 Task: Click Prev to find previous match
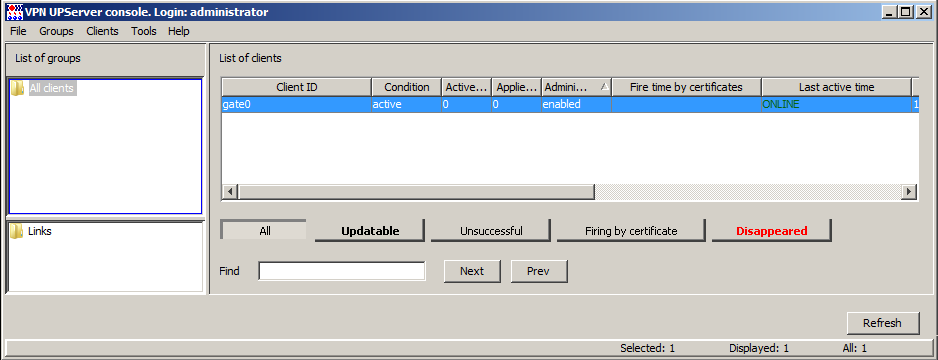[538, 271]
